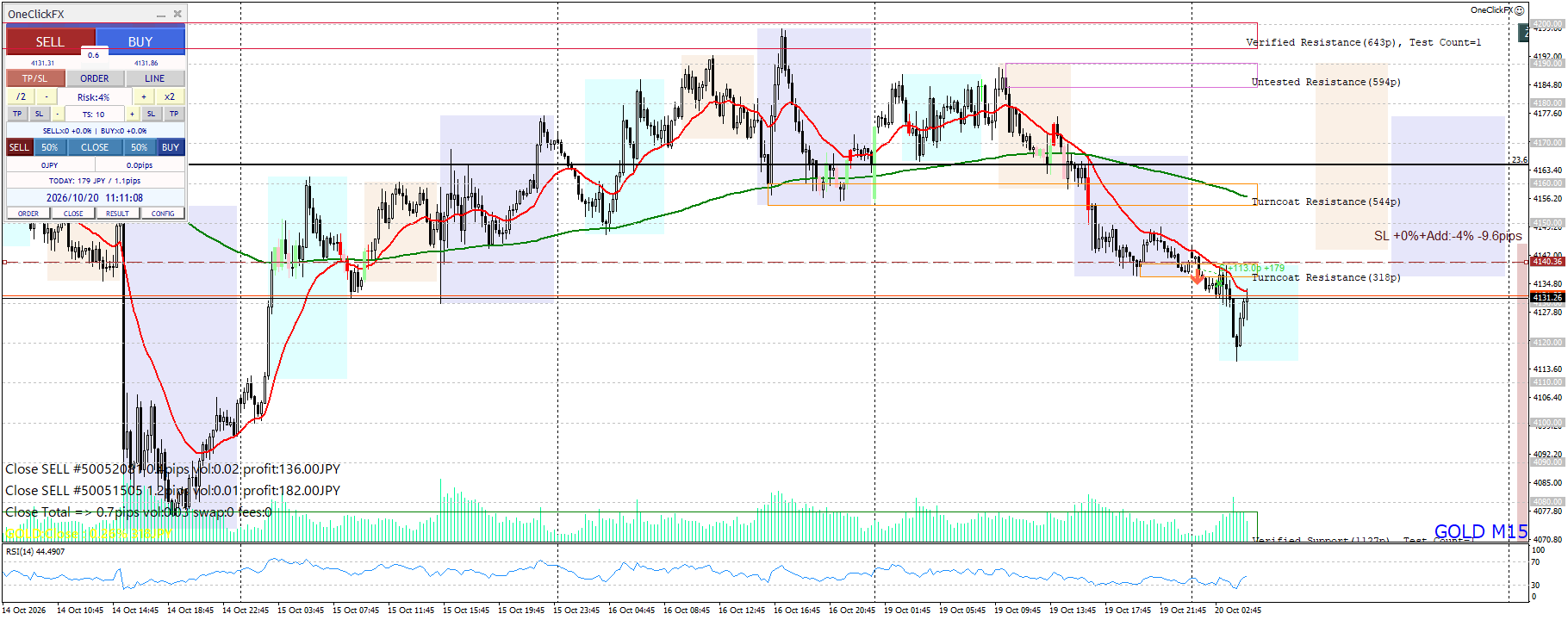
Task: Click the black 4131.26 current price label
Action: [x=1547, y=297]
